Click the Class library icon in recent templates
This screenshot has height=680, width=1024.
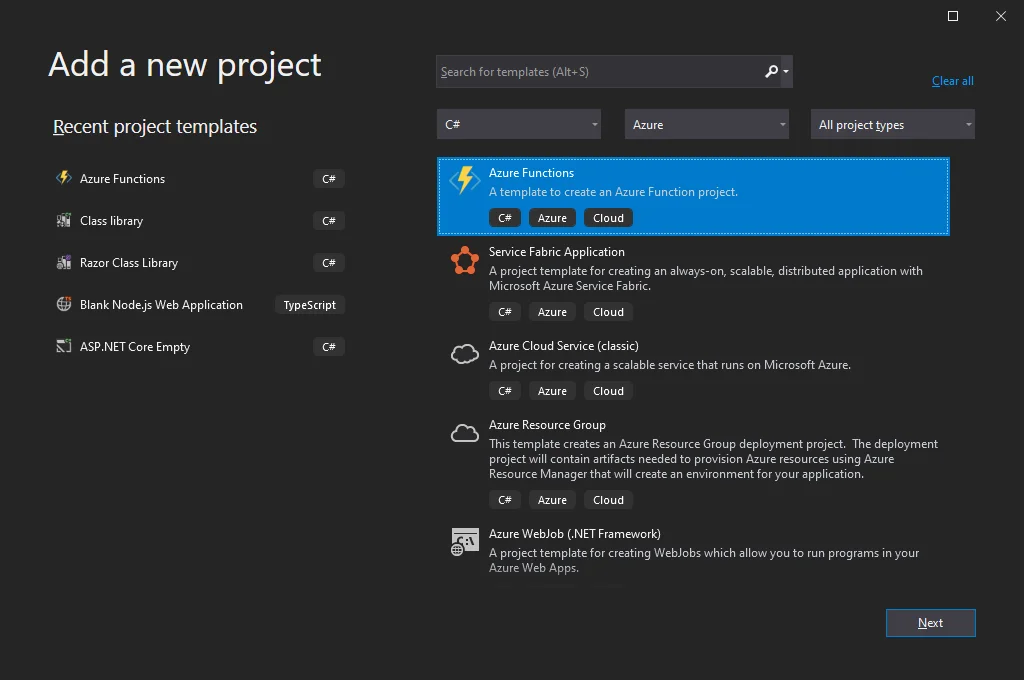64,220
